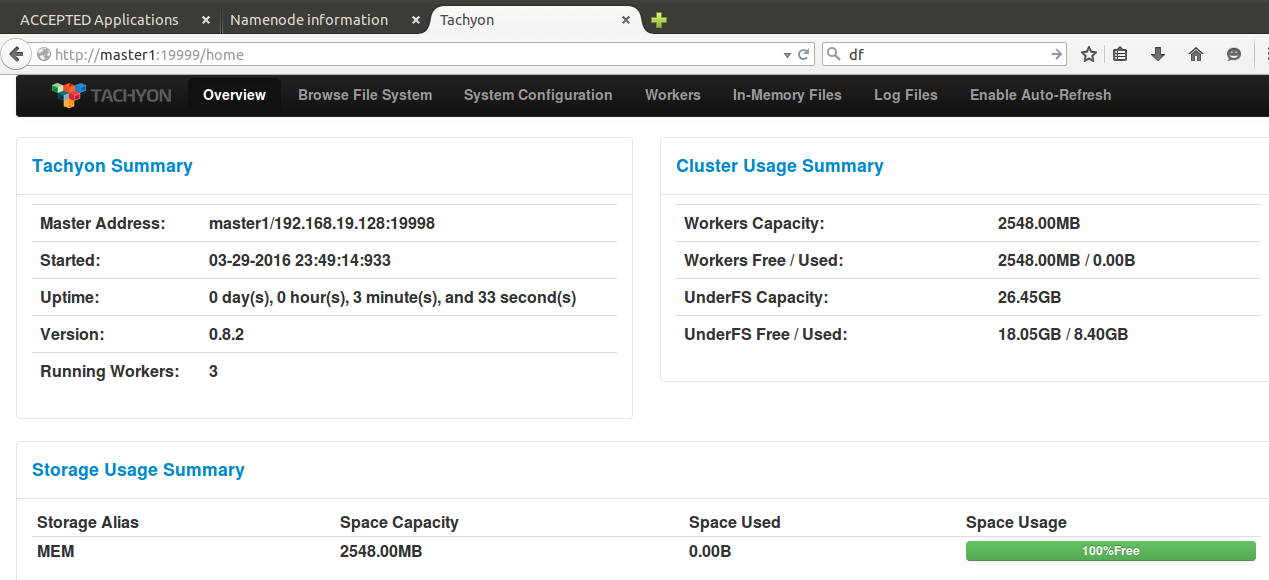Select Workers Free / Used value
Viewport: 1269px width, 580px height.
1066,260
